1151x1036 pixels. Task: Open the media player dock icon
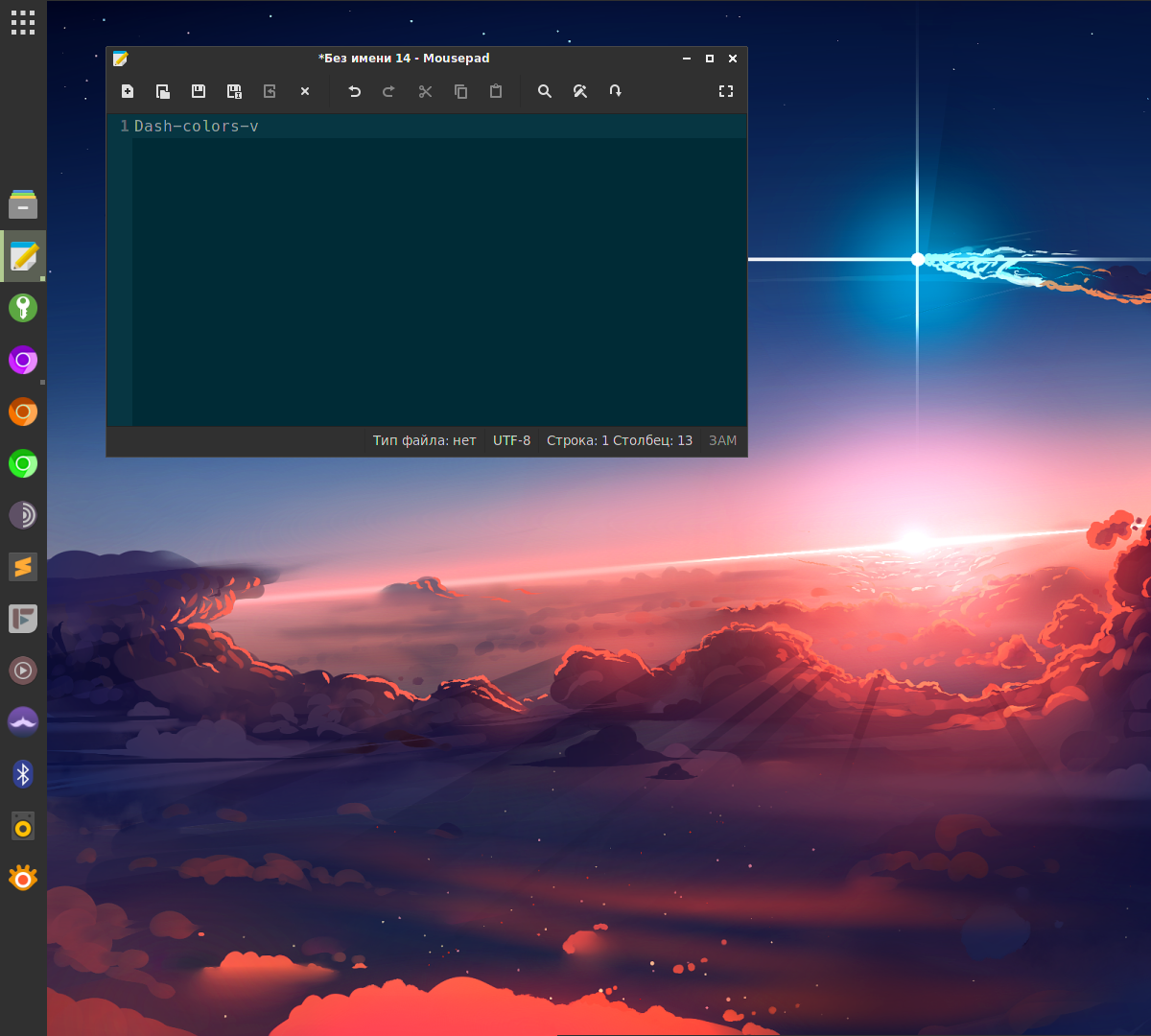coord(23,671)
